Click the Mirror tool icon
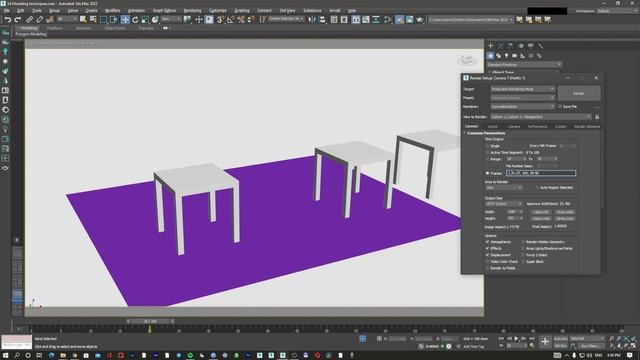 312,20
